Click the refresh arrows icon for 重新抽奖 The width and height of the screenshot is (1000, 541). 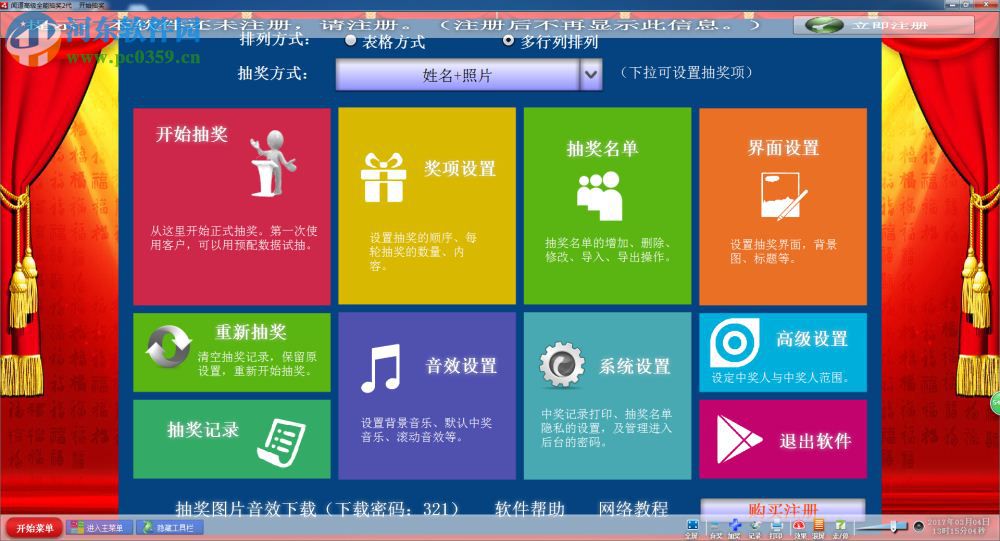coord(168,346)
